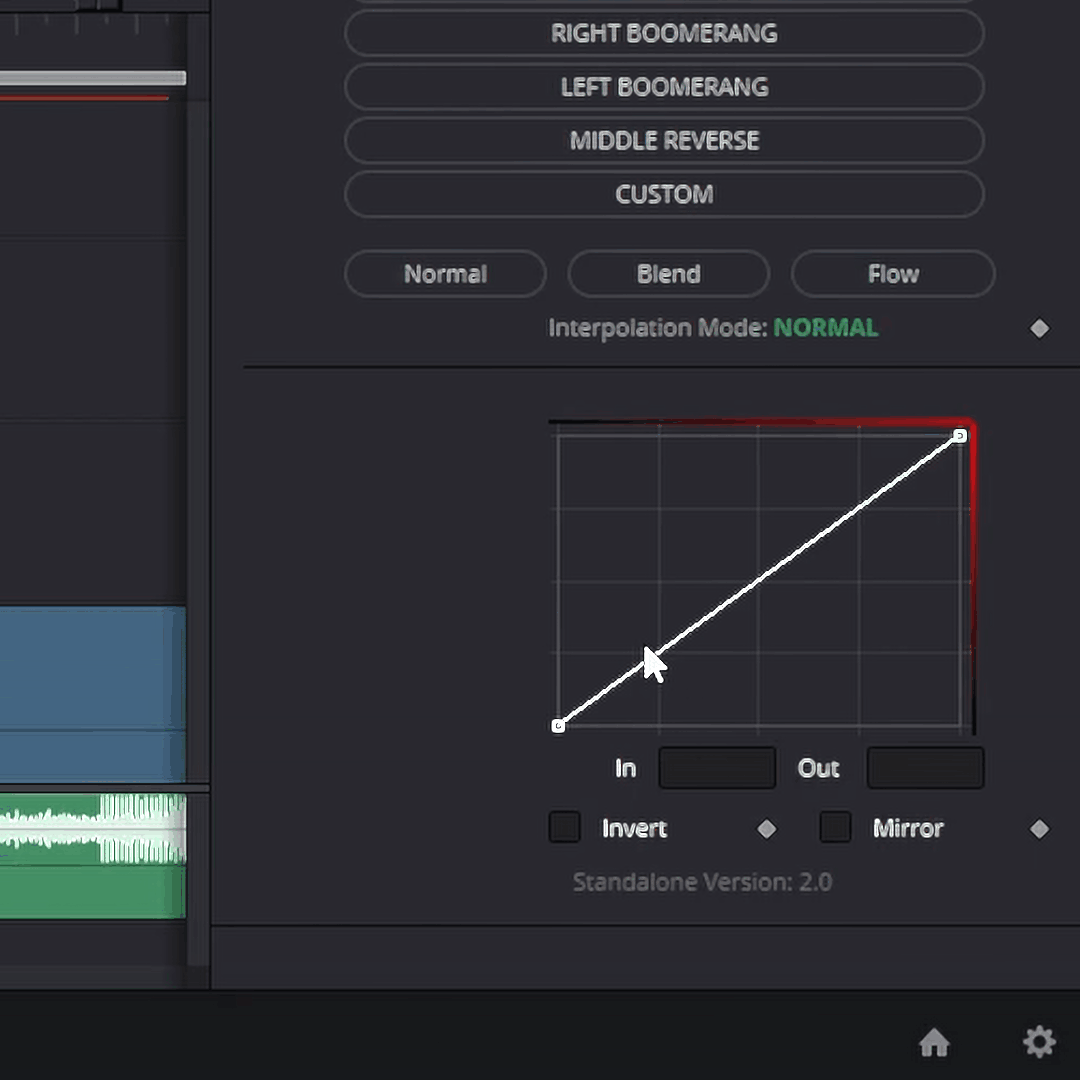
Task: Choose the MIDDLE REVERSE preset
Action: tap(664, 141)
